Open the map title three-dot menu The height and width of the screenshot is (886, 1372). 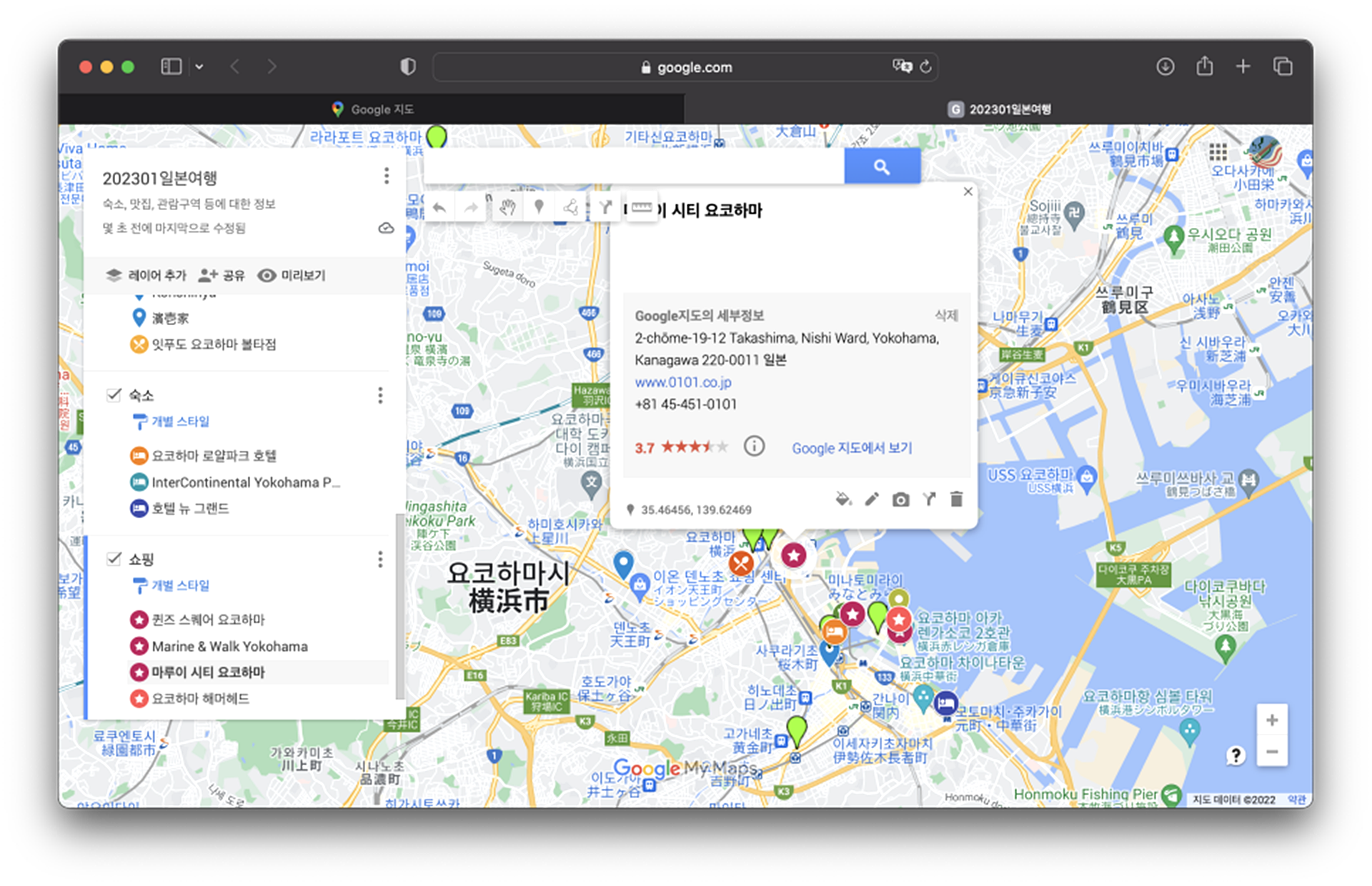[386, 176]
